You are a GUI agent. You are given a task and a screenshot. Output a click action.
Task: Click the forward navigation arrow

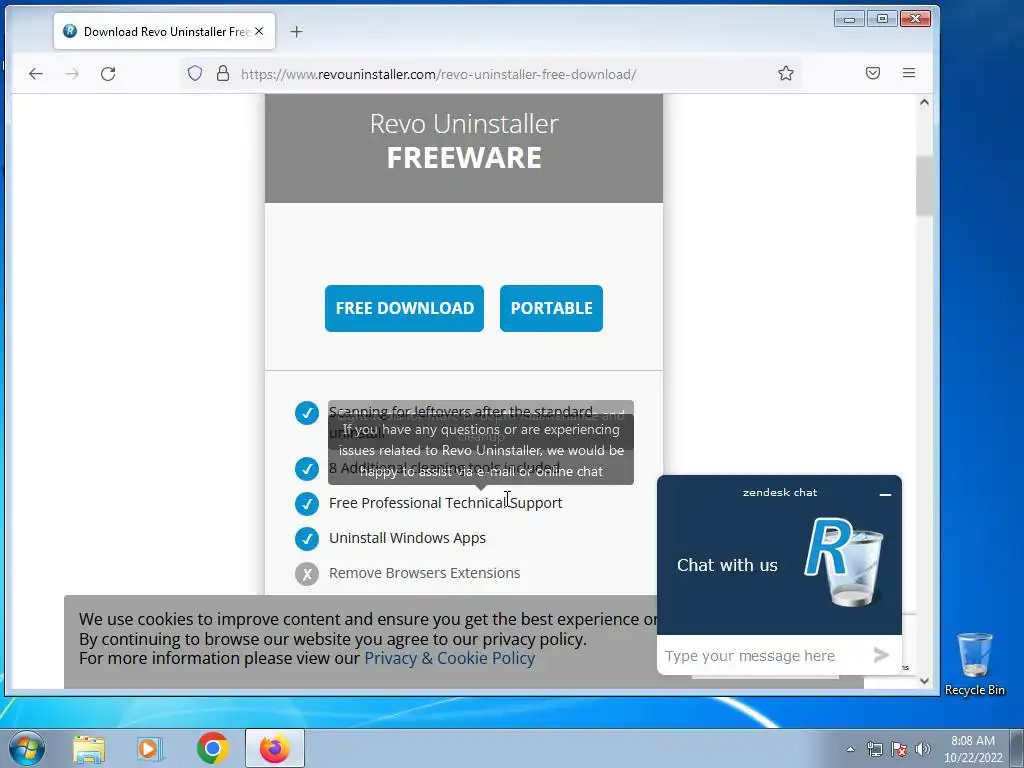point(72,74)
